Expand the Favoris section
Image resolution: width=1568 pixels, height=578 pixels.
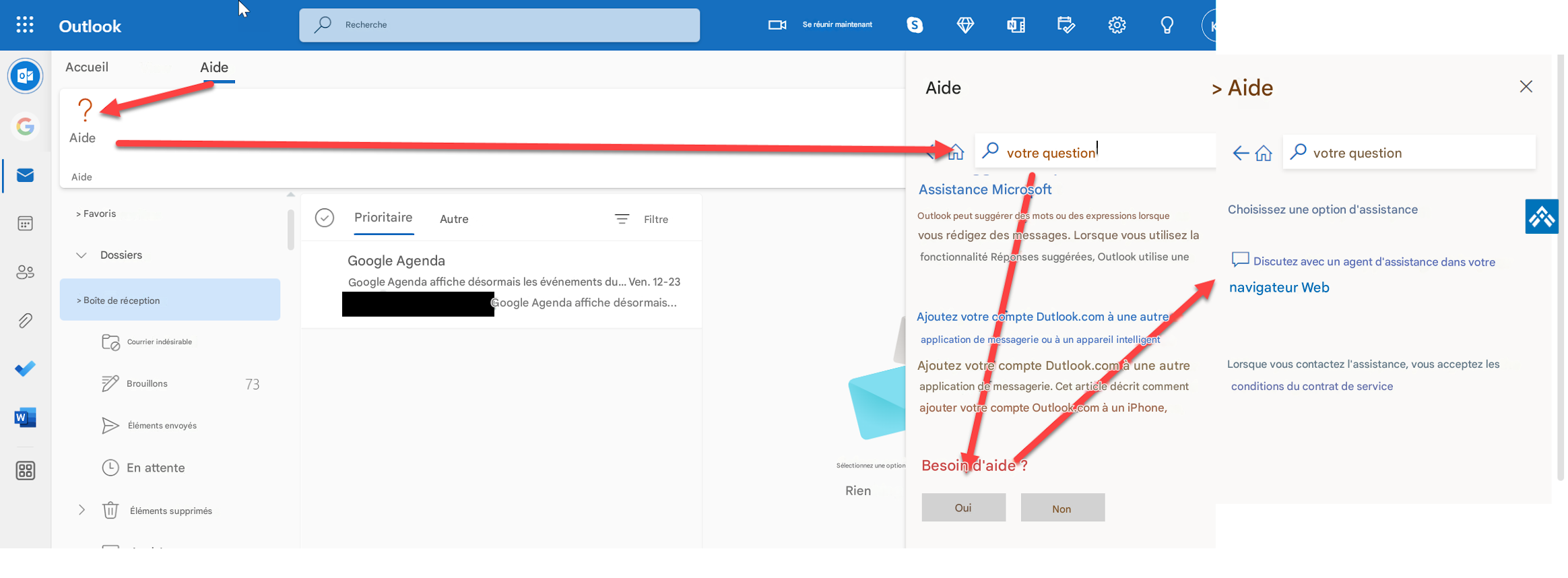click(96, 214)
